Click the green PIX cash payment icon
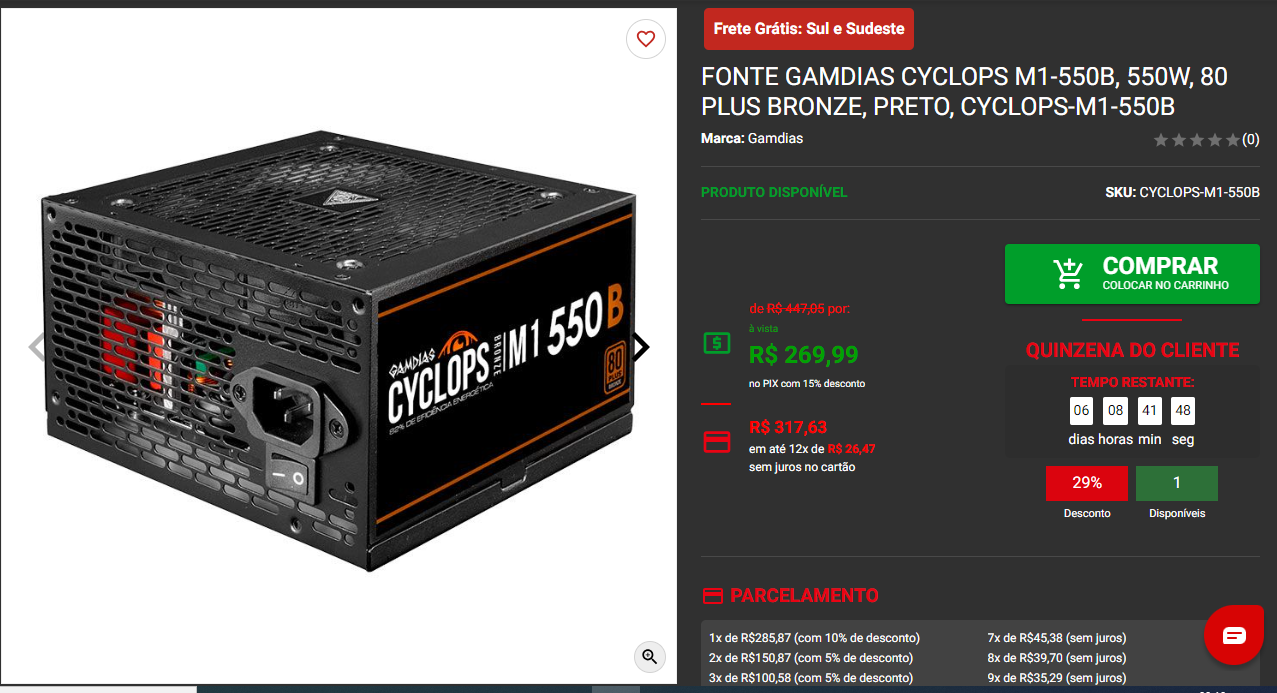Image resolution: width=1277 pixels, height=693 pixels. tap(716, 343)
